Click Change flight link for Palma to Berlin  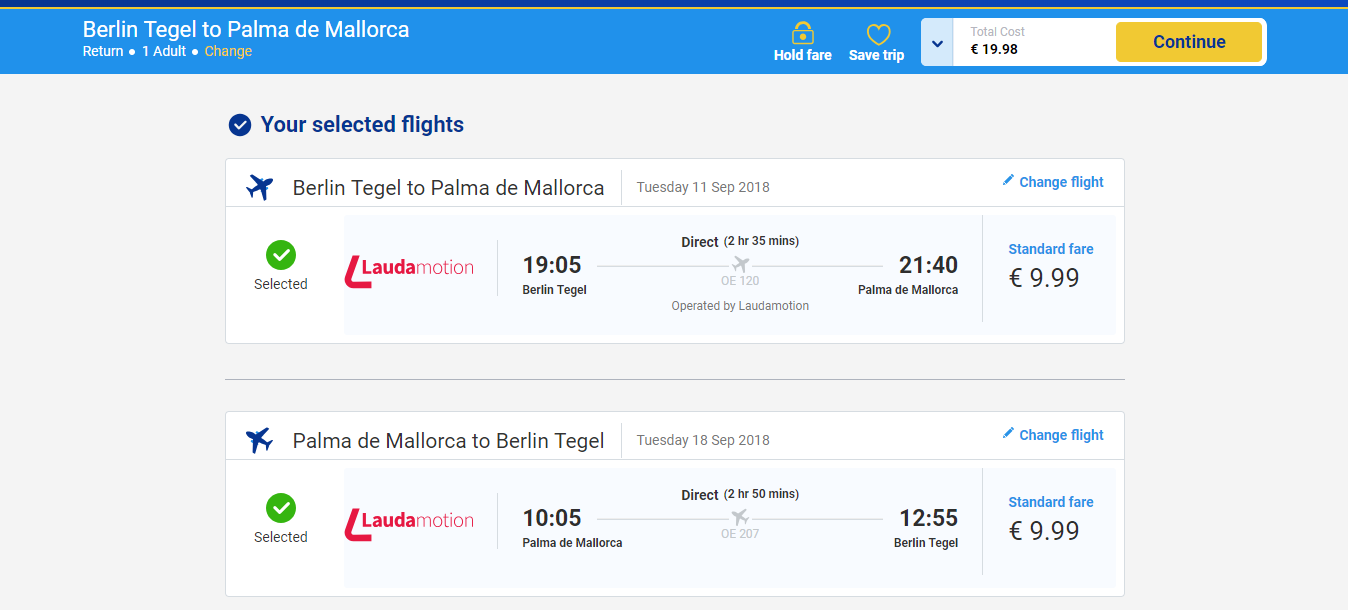pos(1061,435)
